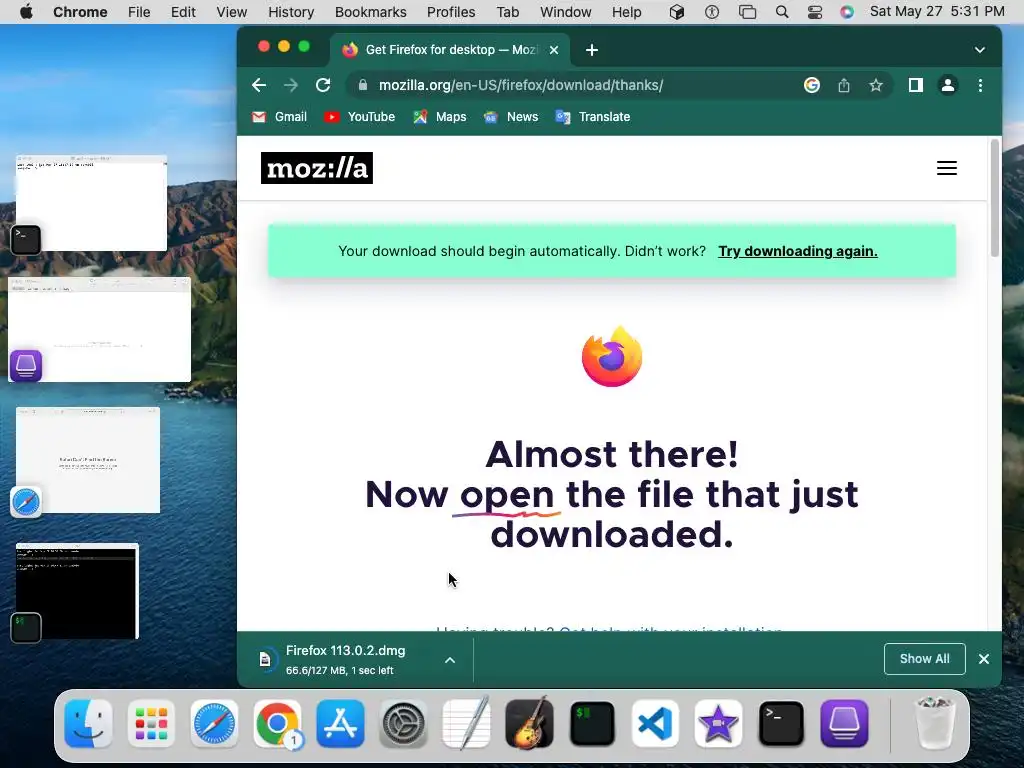Open the Help menu
The width and height of the screenshot is (1024, 768).
point(626,12)
